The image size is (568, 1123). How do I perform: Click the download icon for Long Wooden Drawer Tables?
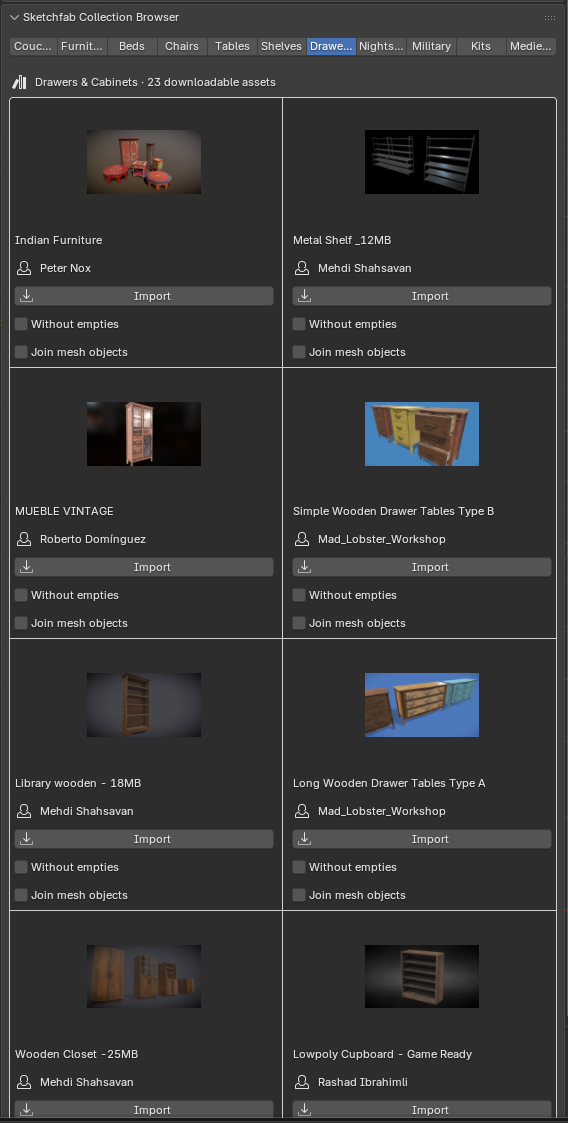304,839
